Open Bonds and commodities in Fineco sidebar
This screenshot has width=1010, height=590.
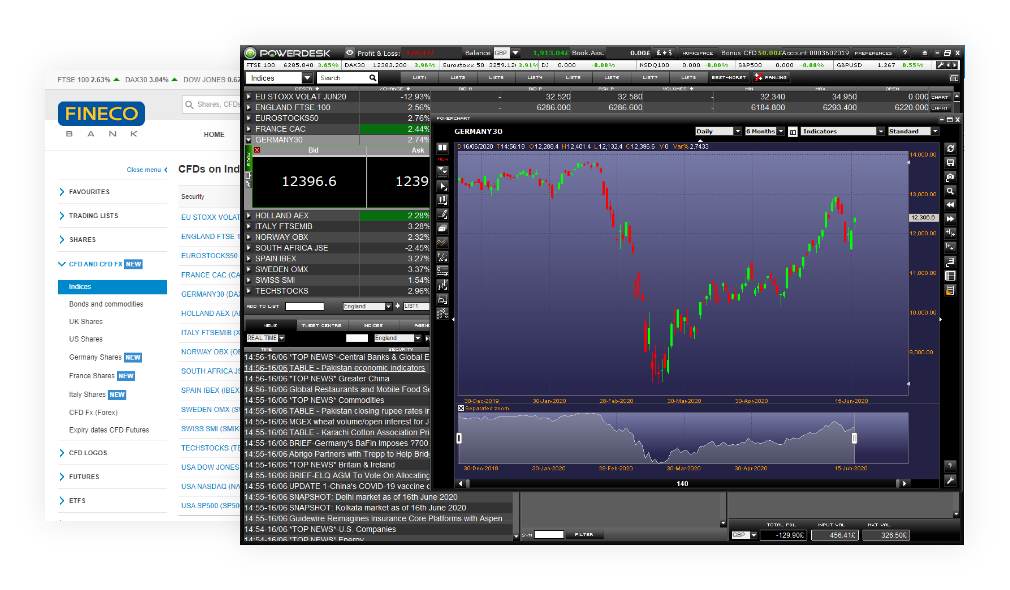[x=106, y=304]
